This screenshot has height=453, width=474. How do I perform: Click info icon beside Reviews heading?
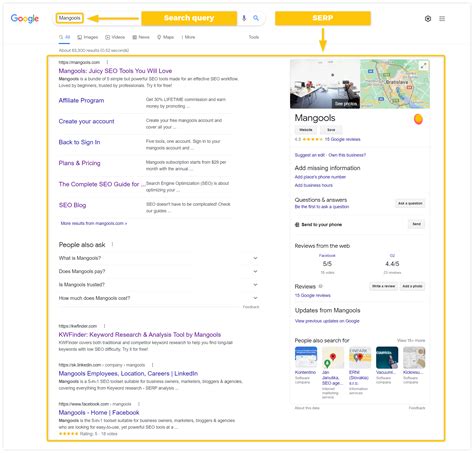click(321, 286)
